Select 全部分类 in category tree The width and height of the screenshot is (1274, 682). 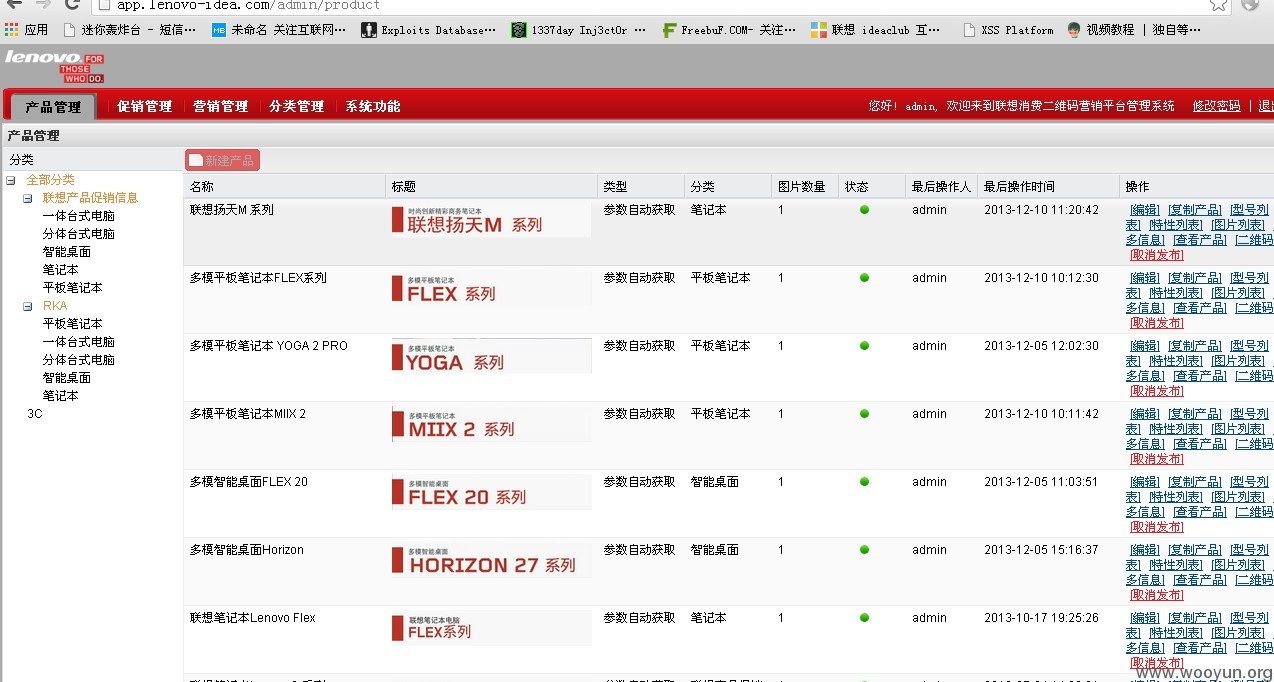50,180
